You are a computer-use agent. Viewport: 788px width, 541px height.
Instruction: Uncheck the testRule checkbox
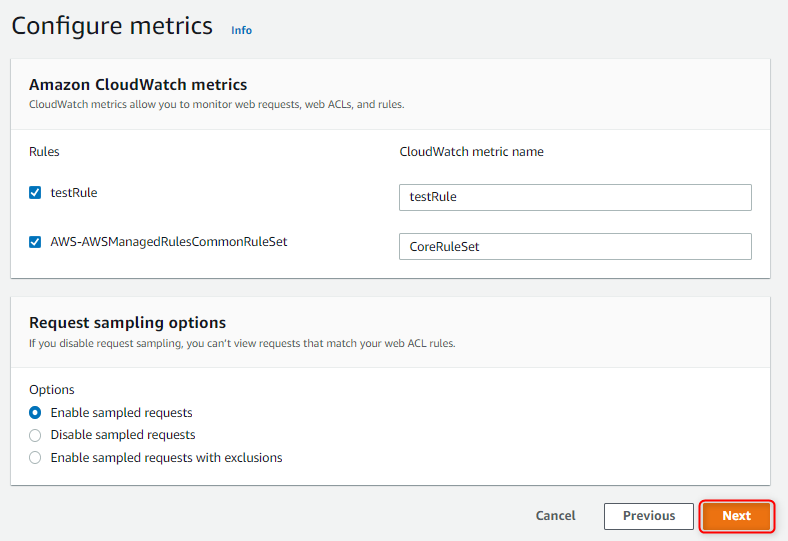tap(36, 193)
